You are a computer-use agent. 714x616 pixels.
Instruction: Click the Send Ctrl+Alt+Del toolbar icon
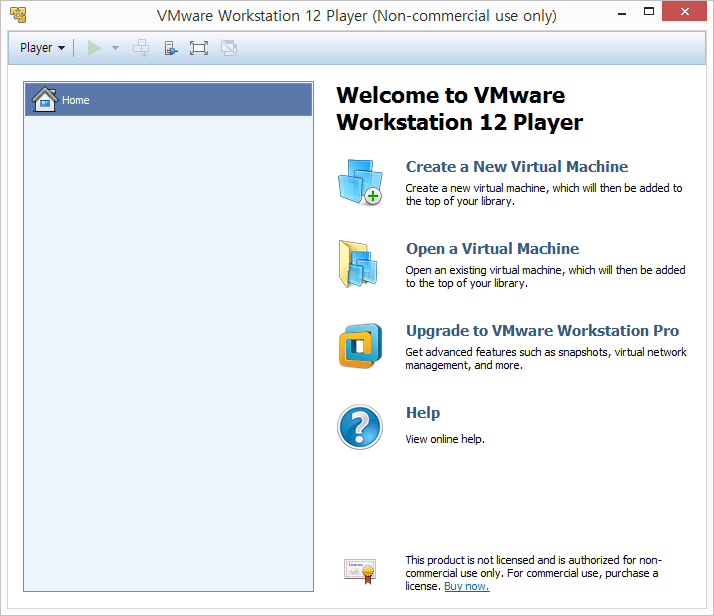pyautogui.click(x=142, y=48)
